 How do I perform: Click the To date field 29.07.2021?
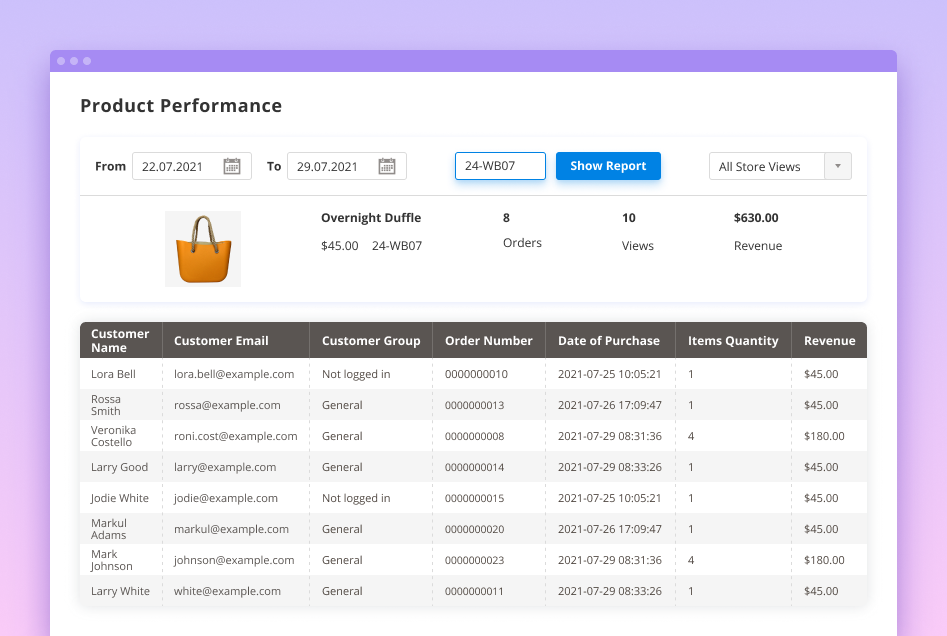pos(335,166)
